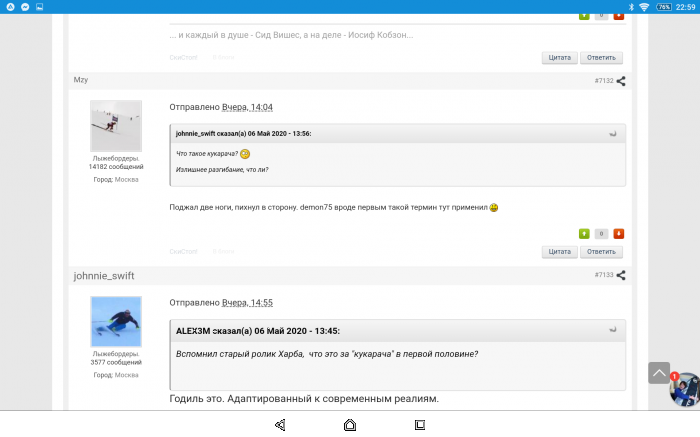Open the Mzy user profile name
Viewport: 700px width, 437px height.
coord(81,80)
